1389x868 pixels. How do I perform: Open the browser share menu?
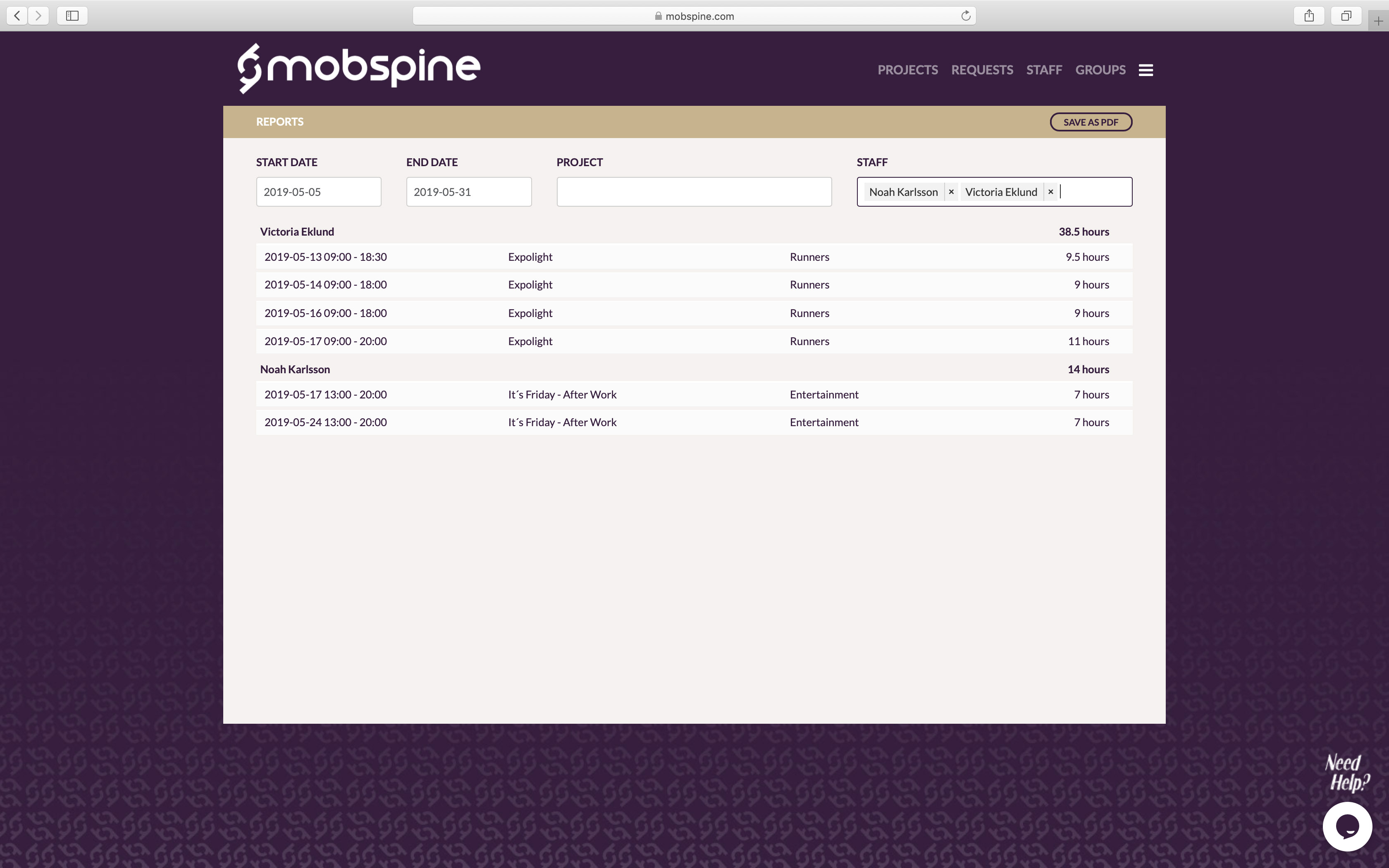pyautogui.click(x=1309, y=16)
